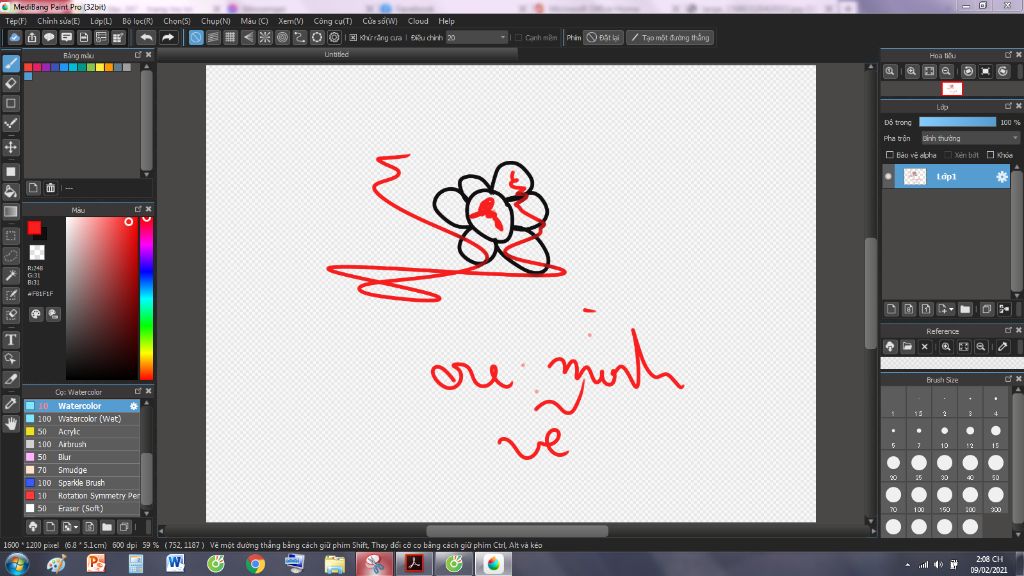Open the Xem(V) menu
Screen dimensions: 1024x576
pyautogui.click(x=291, y=21)
